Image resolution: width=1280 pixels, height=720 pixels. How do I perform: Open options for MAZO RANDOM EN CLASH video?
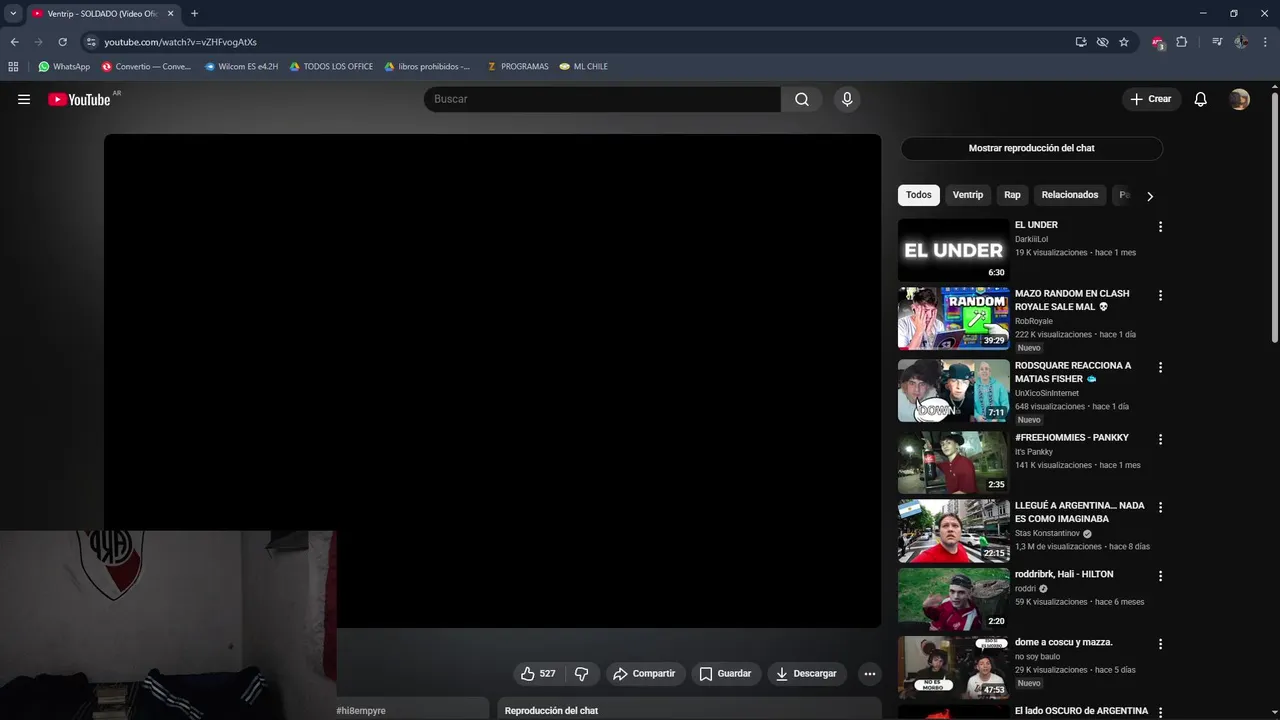(1160, 295)
